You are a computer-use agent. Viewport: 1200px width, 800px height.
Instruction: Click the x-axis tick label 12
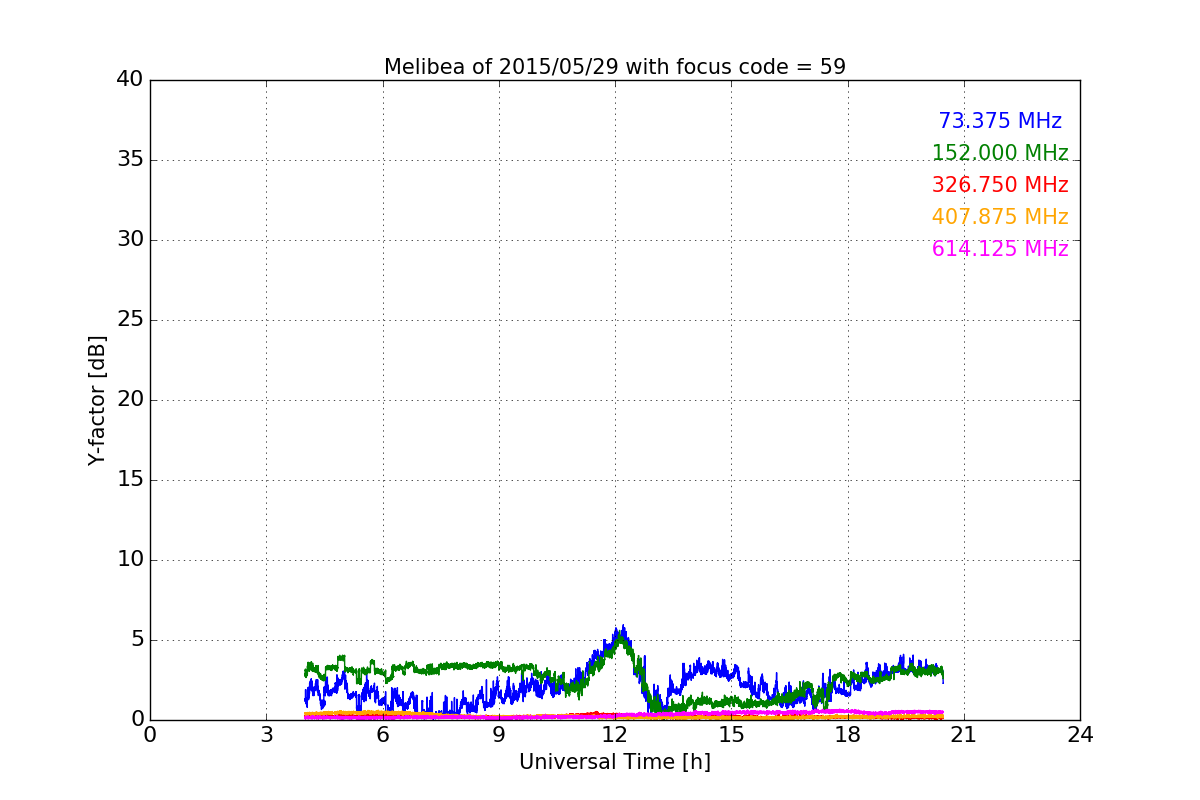pyautogui.click(x=615, y=735)
